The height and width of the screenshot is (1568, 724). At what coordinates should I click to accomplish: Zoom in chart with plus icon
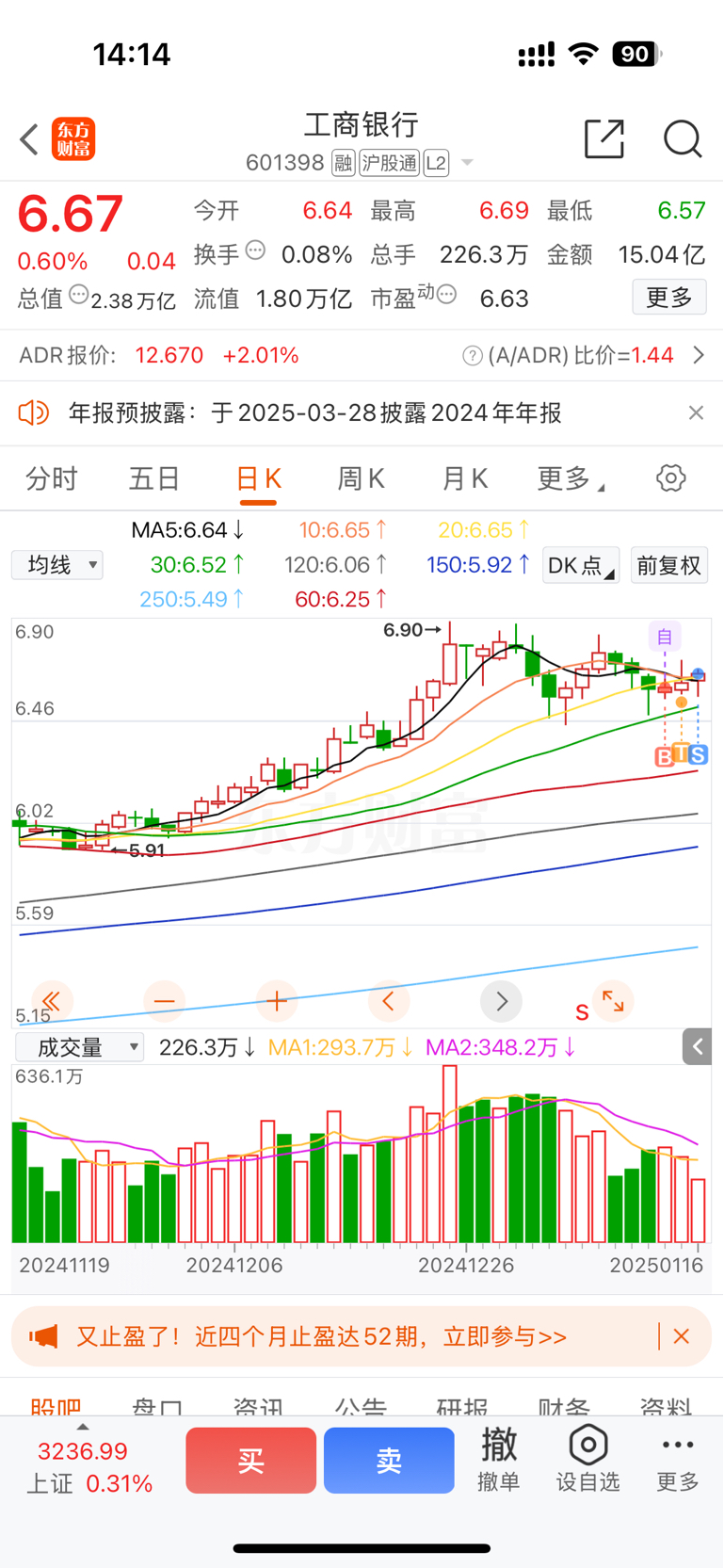277,1001
